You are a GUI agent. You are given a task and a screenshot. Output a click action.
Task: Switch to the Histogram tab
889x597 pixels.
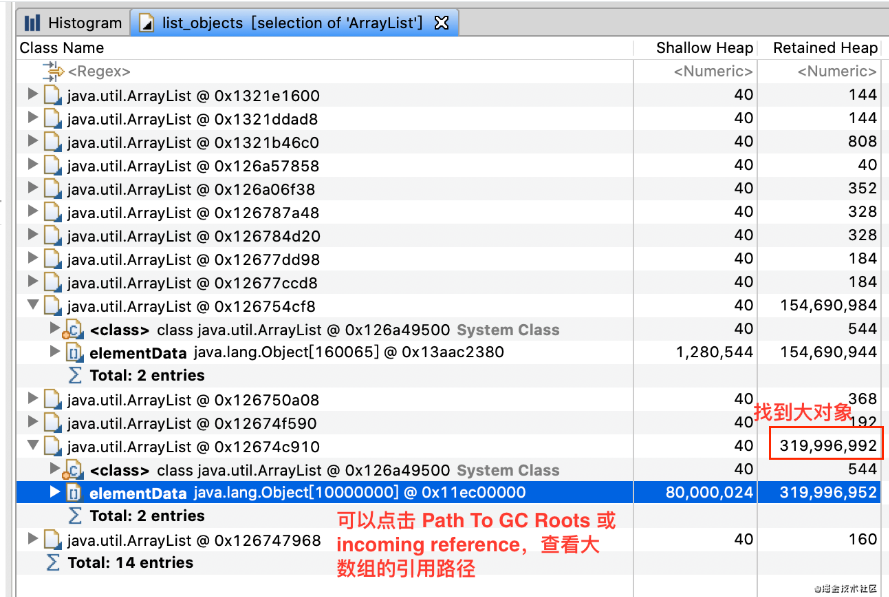84,22
